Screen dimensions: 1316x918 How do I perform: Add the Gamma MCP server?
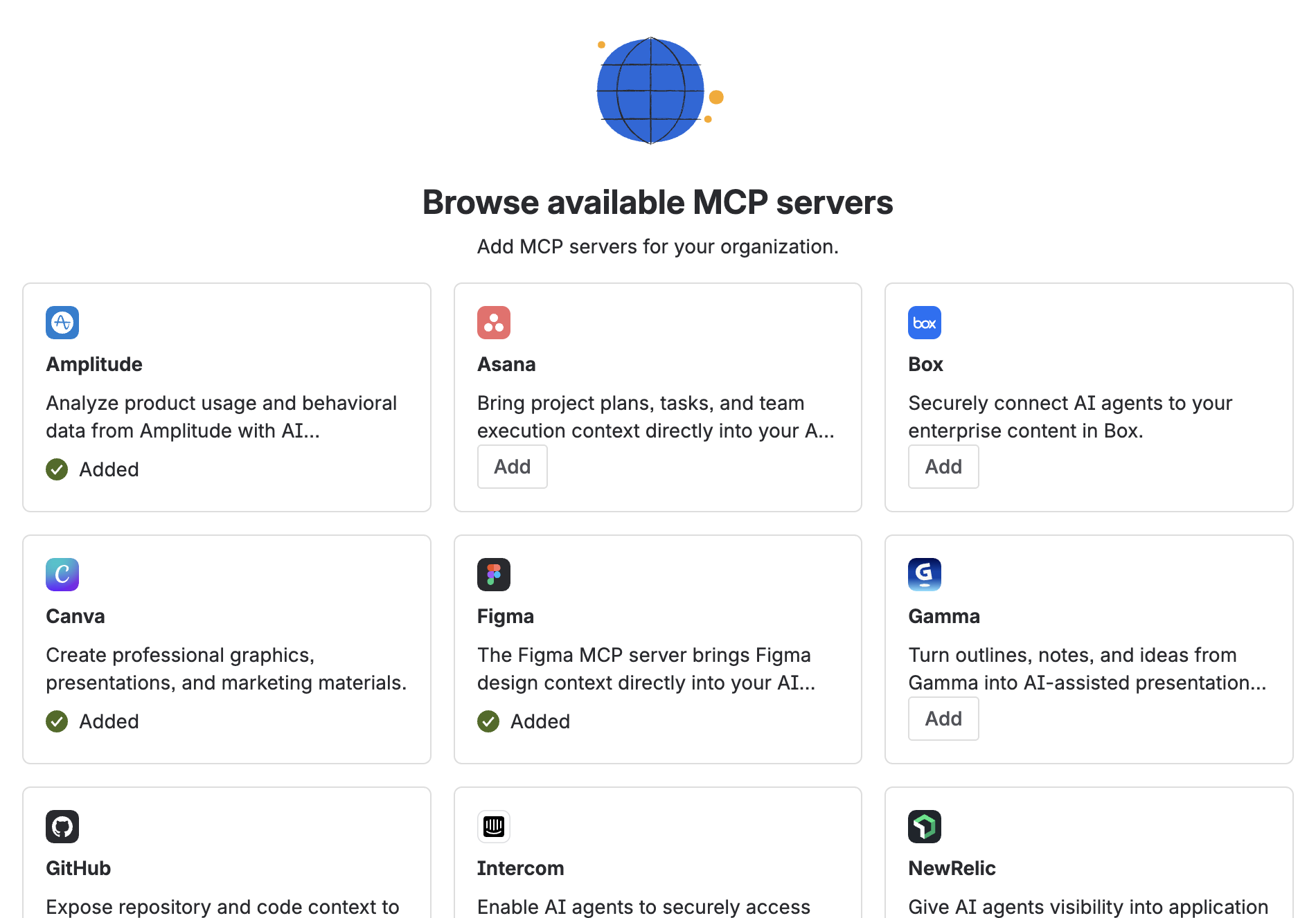point(943,719)
